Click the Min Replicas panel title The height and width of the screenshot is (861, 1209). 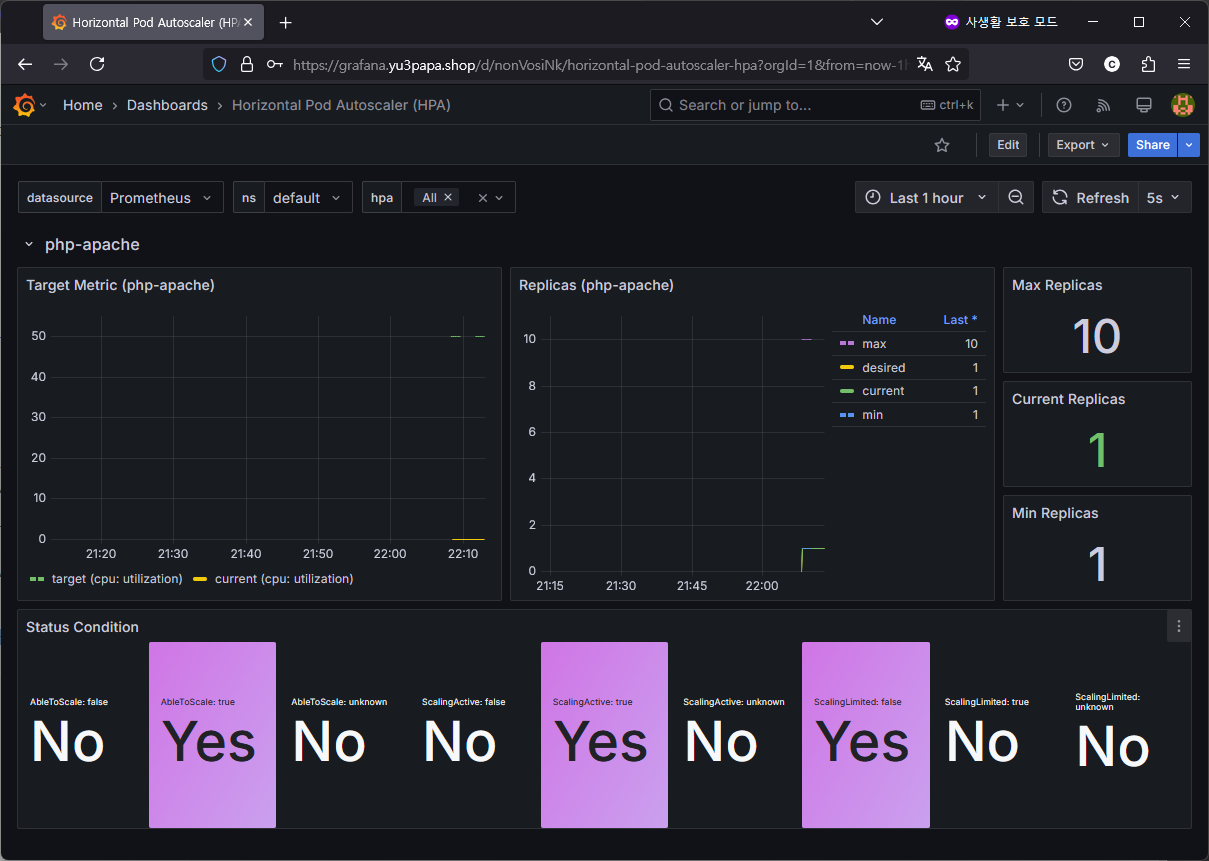coord(1055,513)
